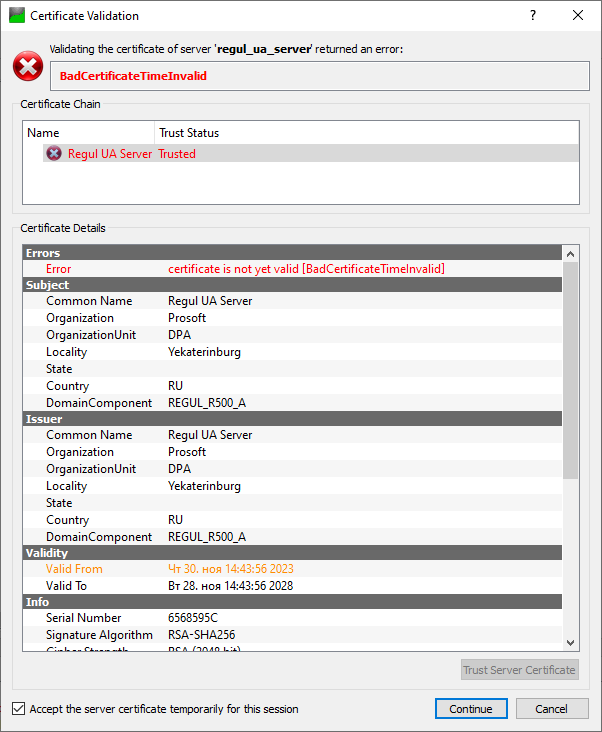Click the Certificate Validation window app icon
Screen dimensions: 602x732
[16, 16]
